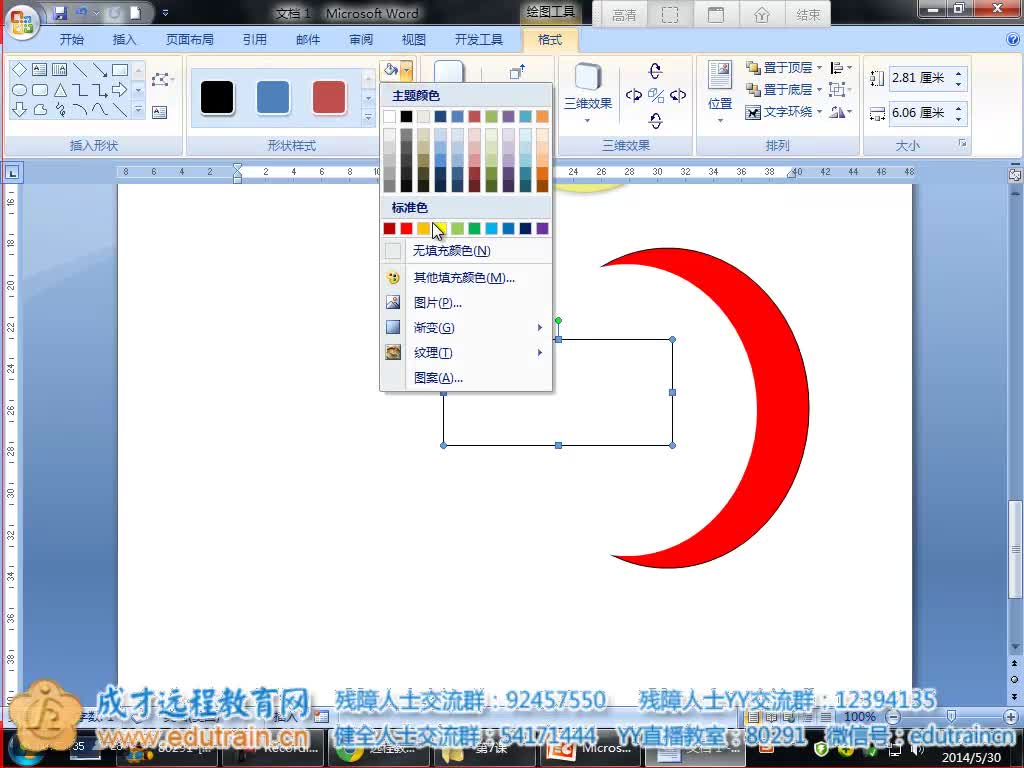
Task: Switch to the 插入 ribbon tab
Action: (x=125, y=40)
